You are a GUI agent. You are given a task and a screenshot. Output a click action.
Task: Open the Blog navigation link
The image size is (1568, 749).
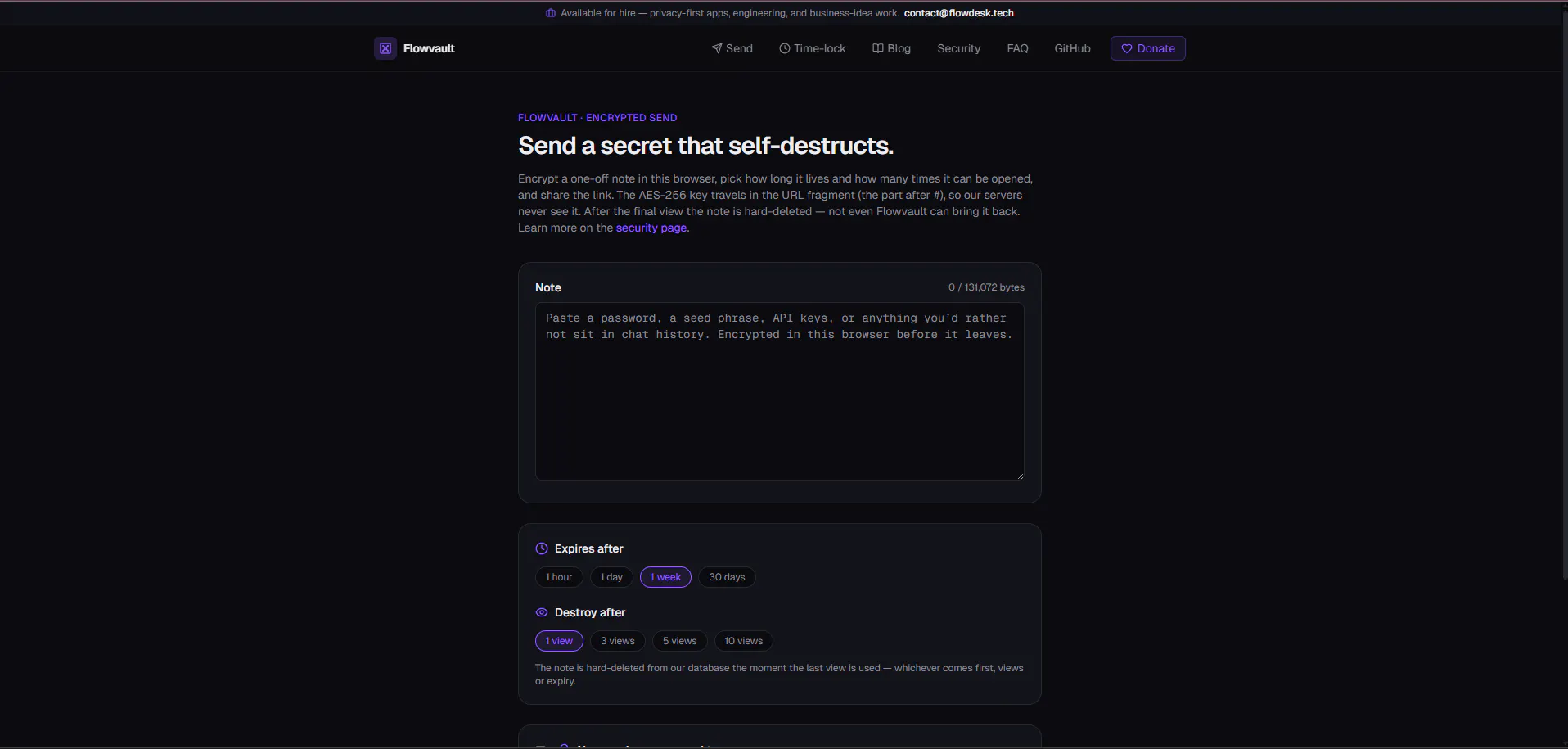(x=891, y=48)
